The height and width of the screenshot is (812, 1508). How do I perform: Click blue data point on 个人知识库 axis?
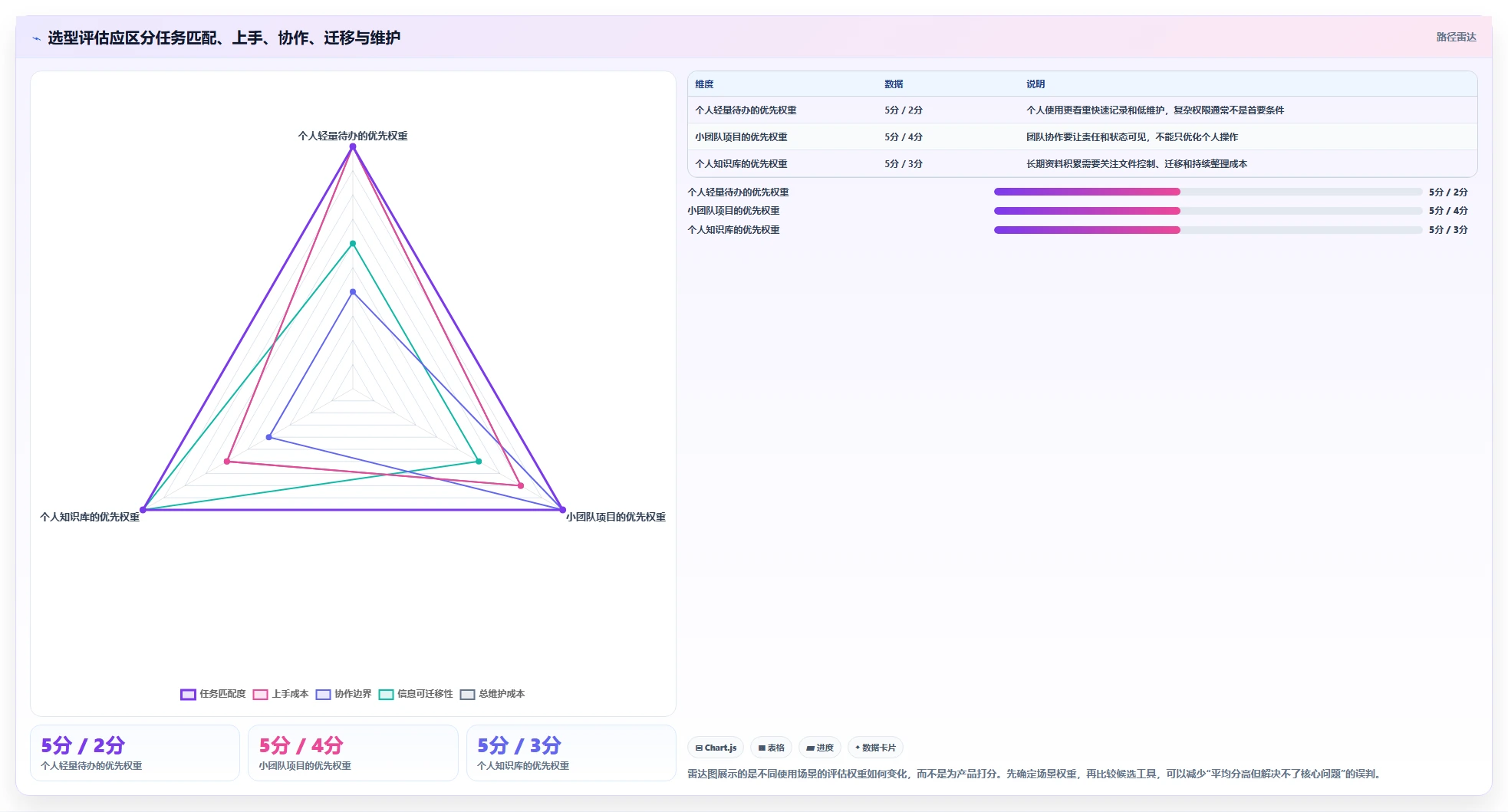(x=269, y=438)
